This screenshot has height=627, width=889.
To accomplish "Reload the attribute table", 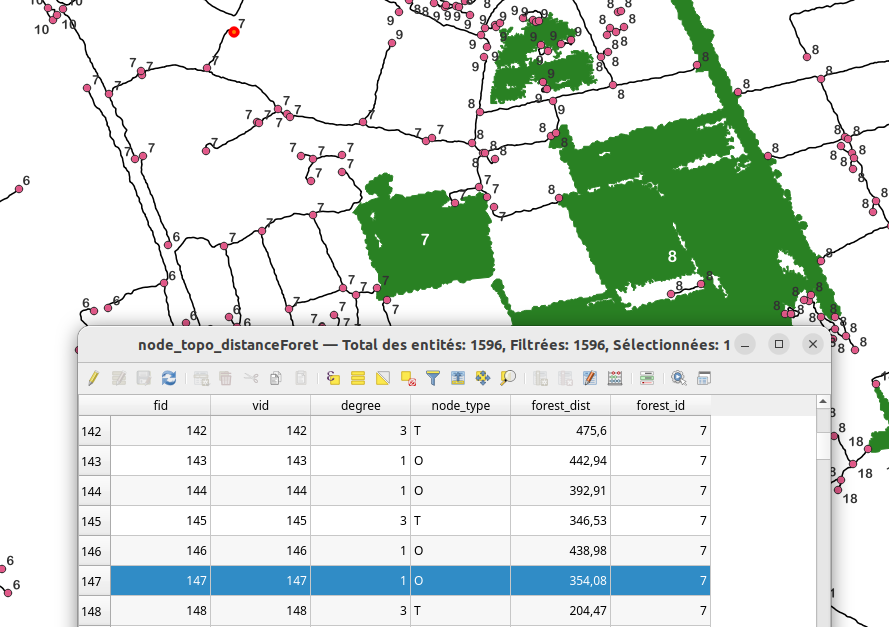I will [x=169, y=378].
